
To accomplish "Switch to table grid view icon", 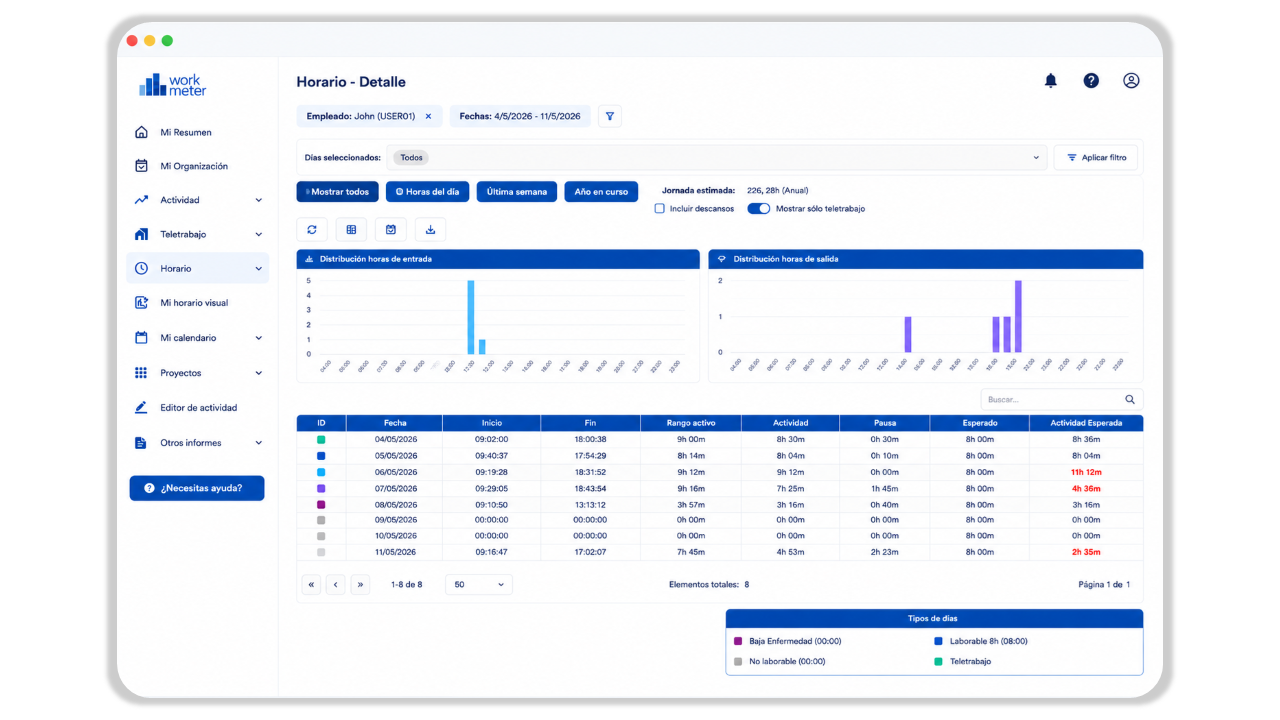I will tap(351, 230).
